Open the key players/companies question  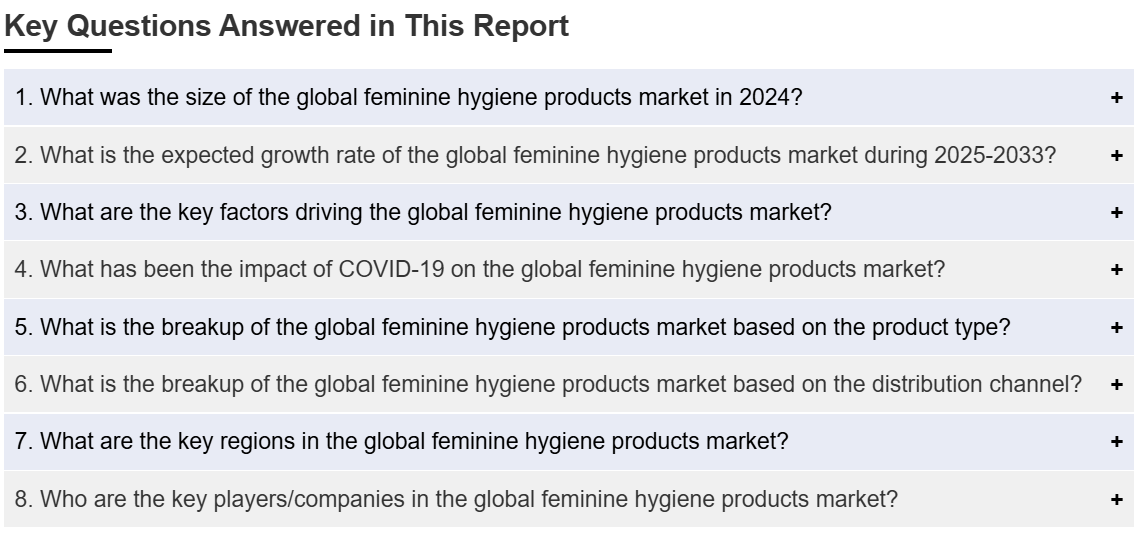(x=568, y=499)
